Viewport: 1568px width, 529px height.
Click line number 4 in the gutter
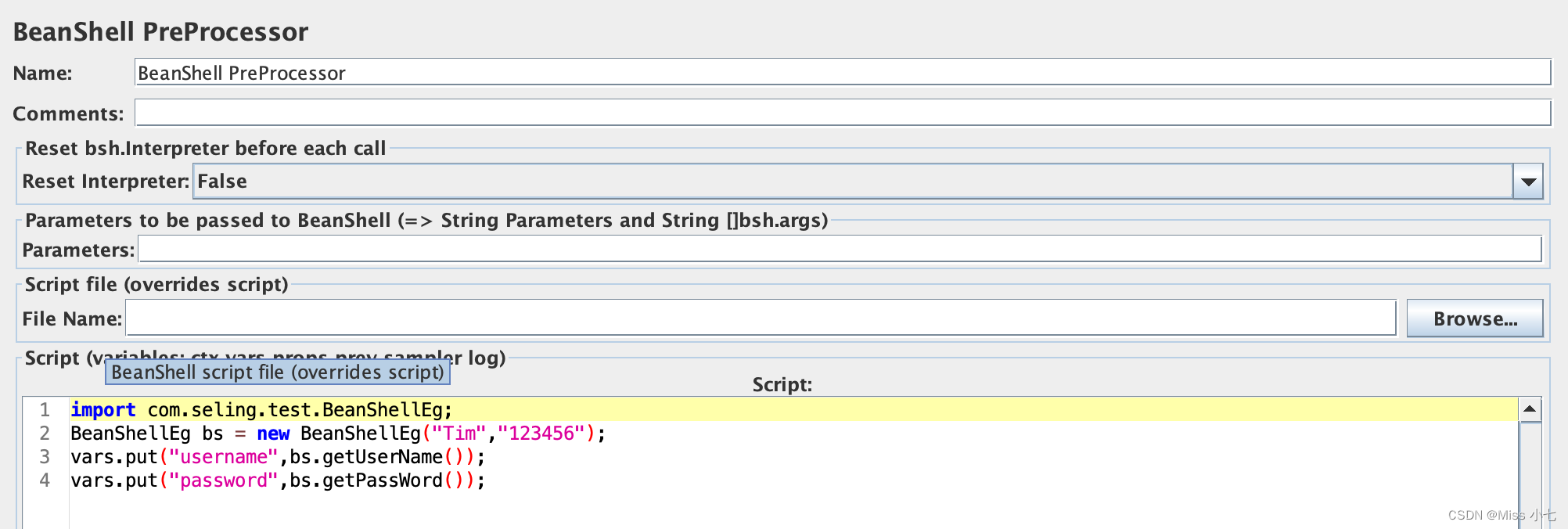45,480
